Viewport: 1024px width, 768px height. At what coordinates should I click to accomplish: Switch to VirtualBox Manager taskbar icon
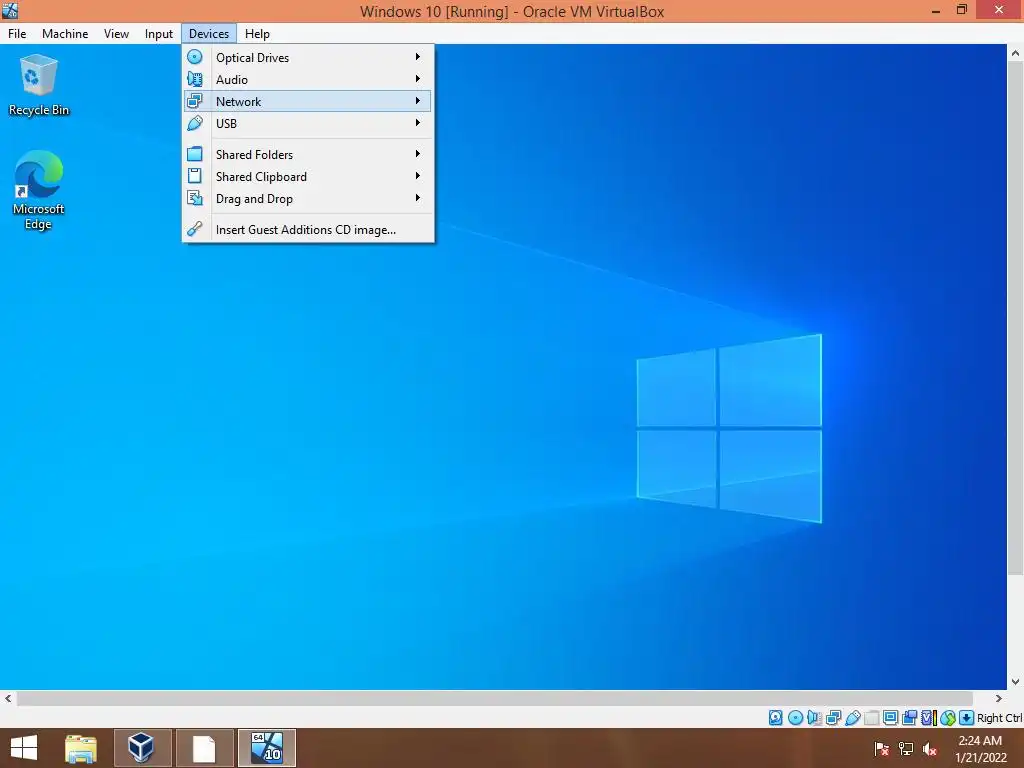[x=142, y=748]
